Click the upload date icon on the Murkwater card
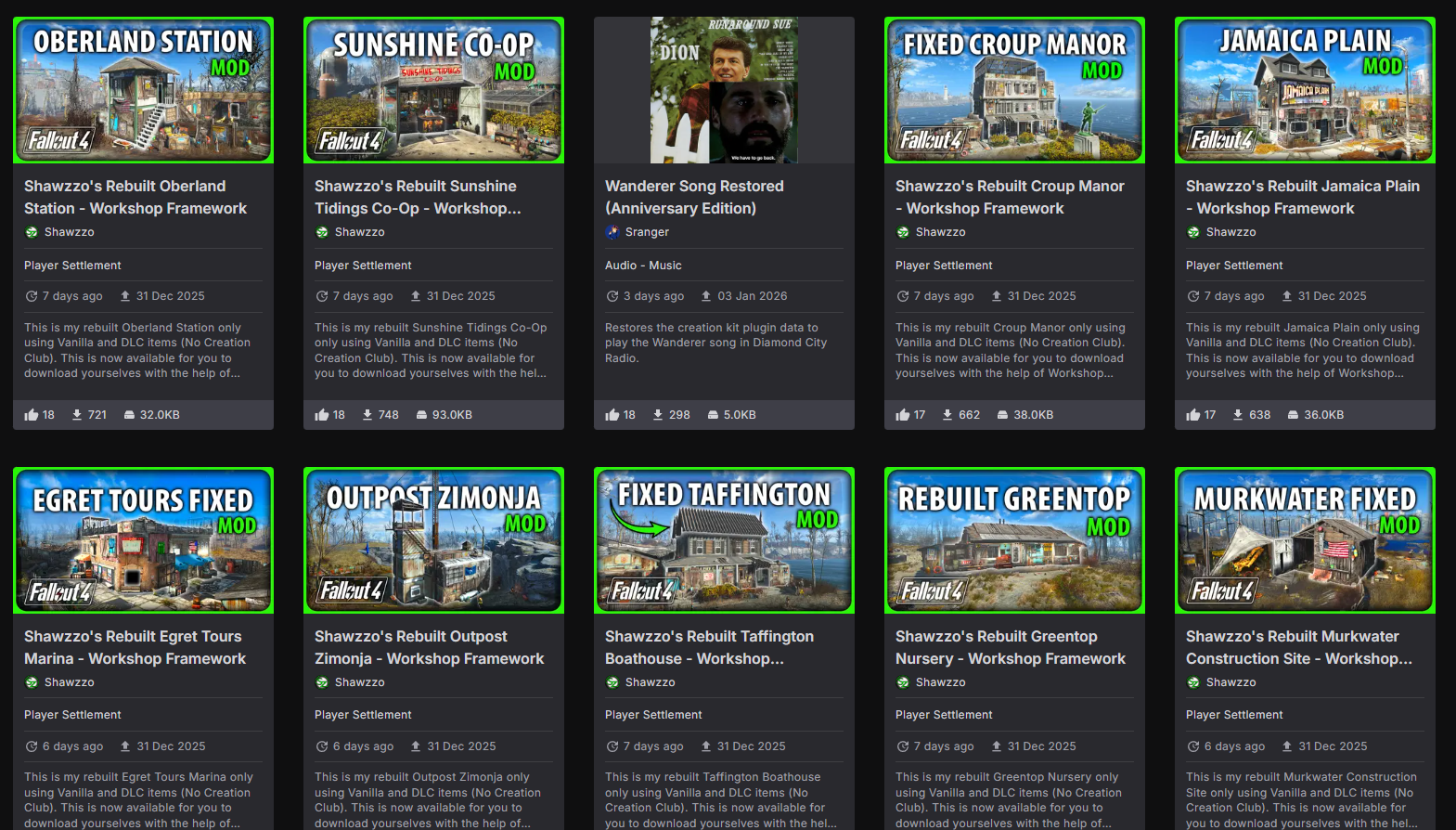The width and height of the screenshot is (1456, 830). pyautogui.click(x=1287, y=746)
